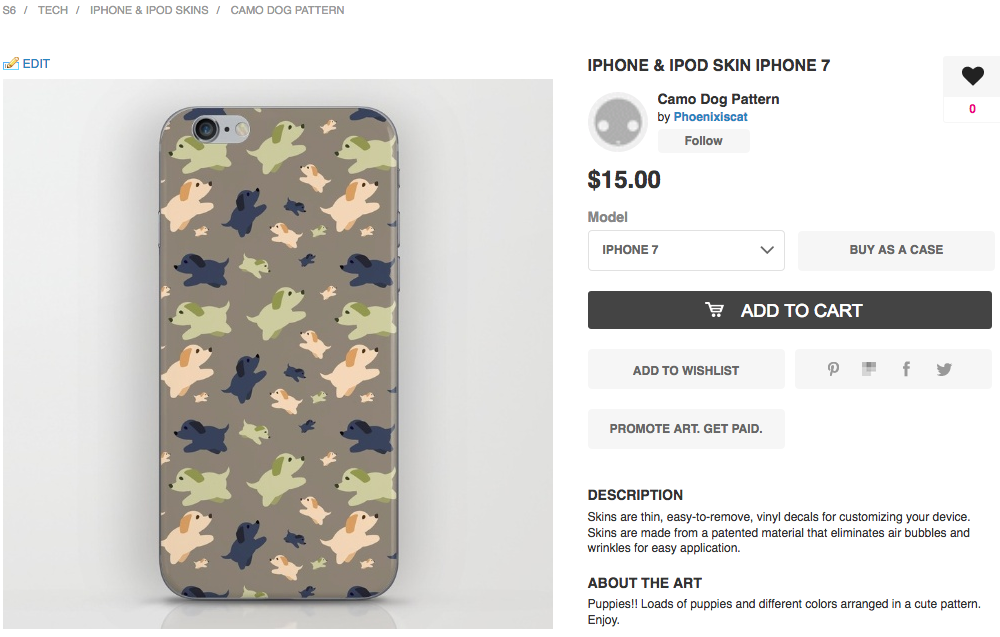
Task: Like the design with the heart icon
Action: (x=972, y=76)
